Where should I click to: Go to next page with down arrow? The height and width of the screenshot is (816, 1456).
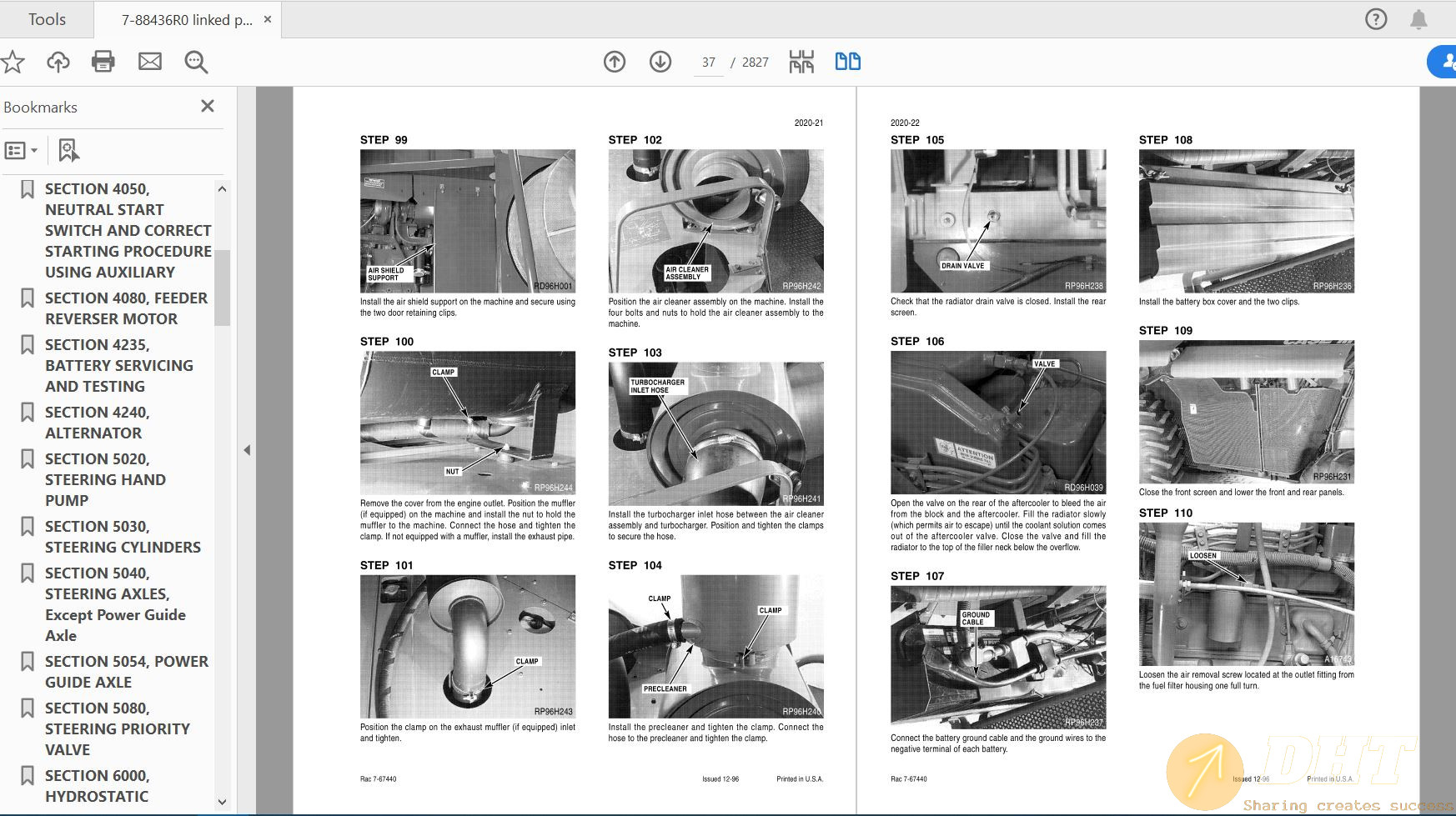(x=660, y=62)
